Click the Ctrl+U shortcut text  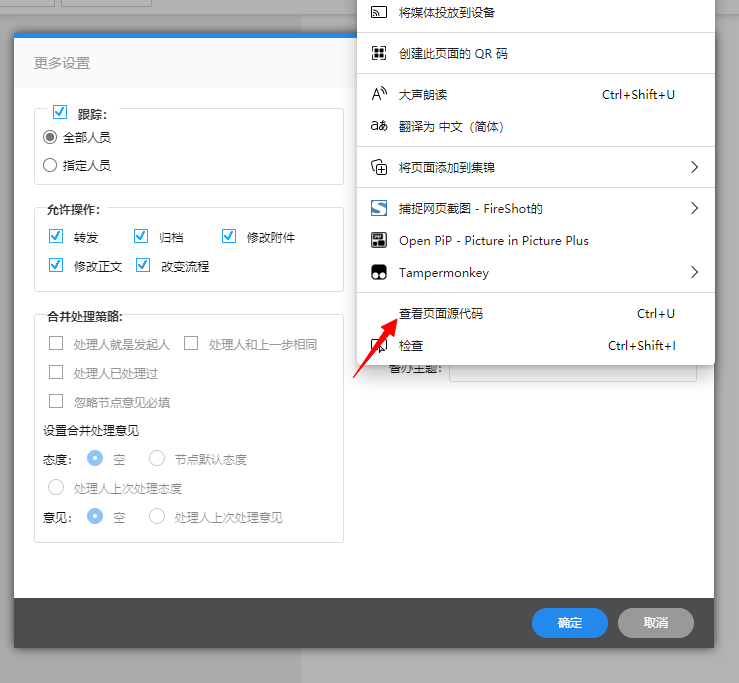pyautogui.click(x=656, y=313)
